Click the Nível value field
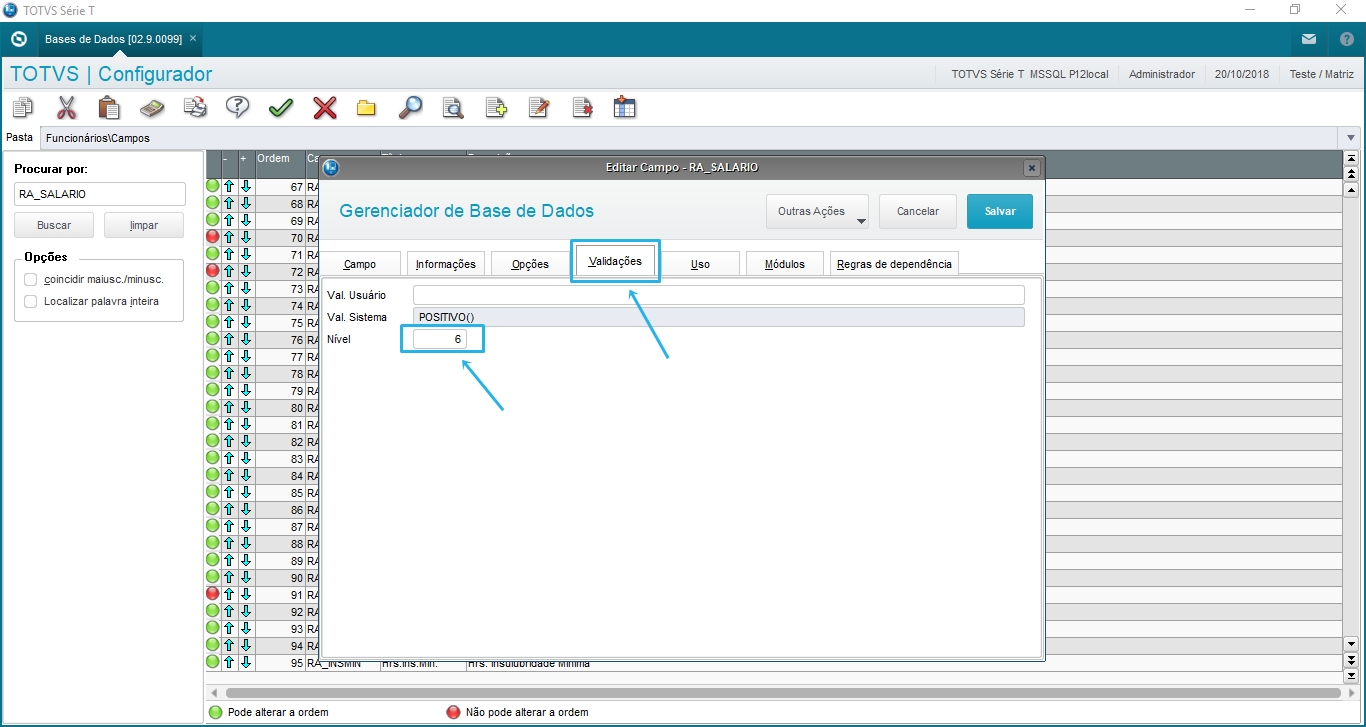This screenshot has height=727, width=1366. [x=440, y=339]
